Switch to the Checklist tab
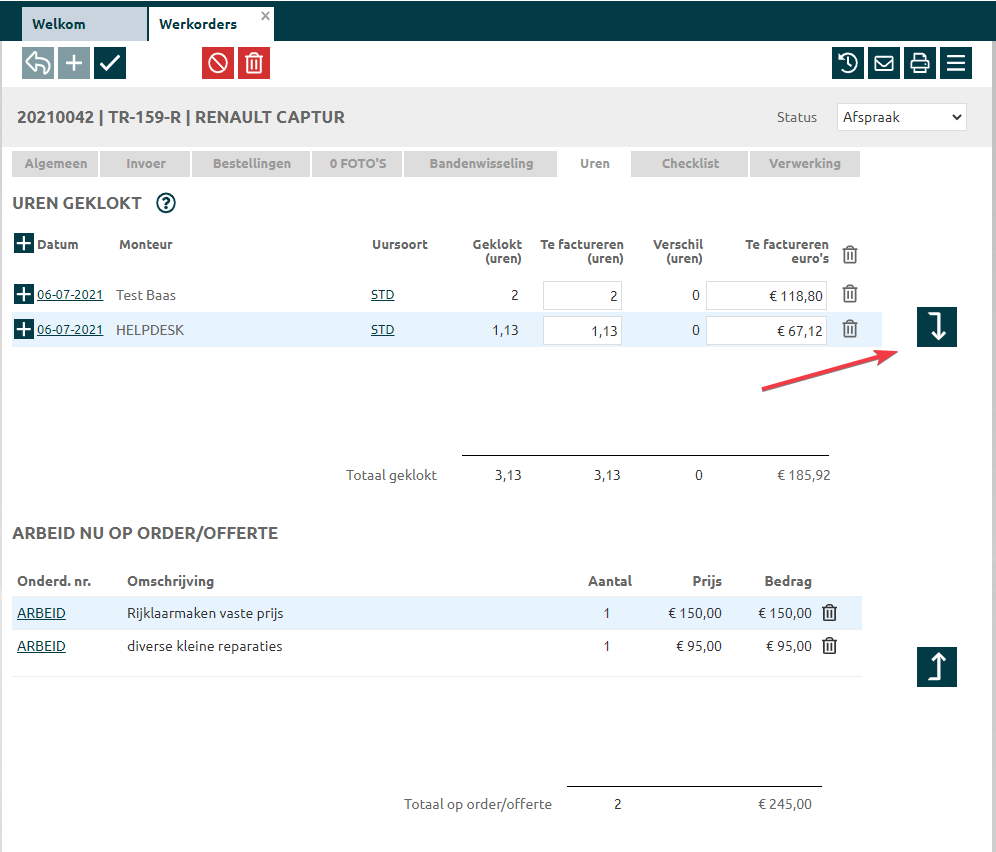 (x=690, y=163)
